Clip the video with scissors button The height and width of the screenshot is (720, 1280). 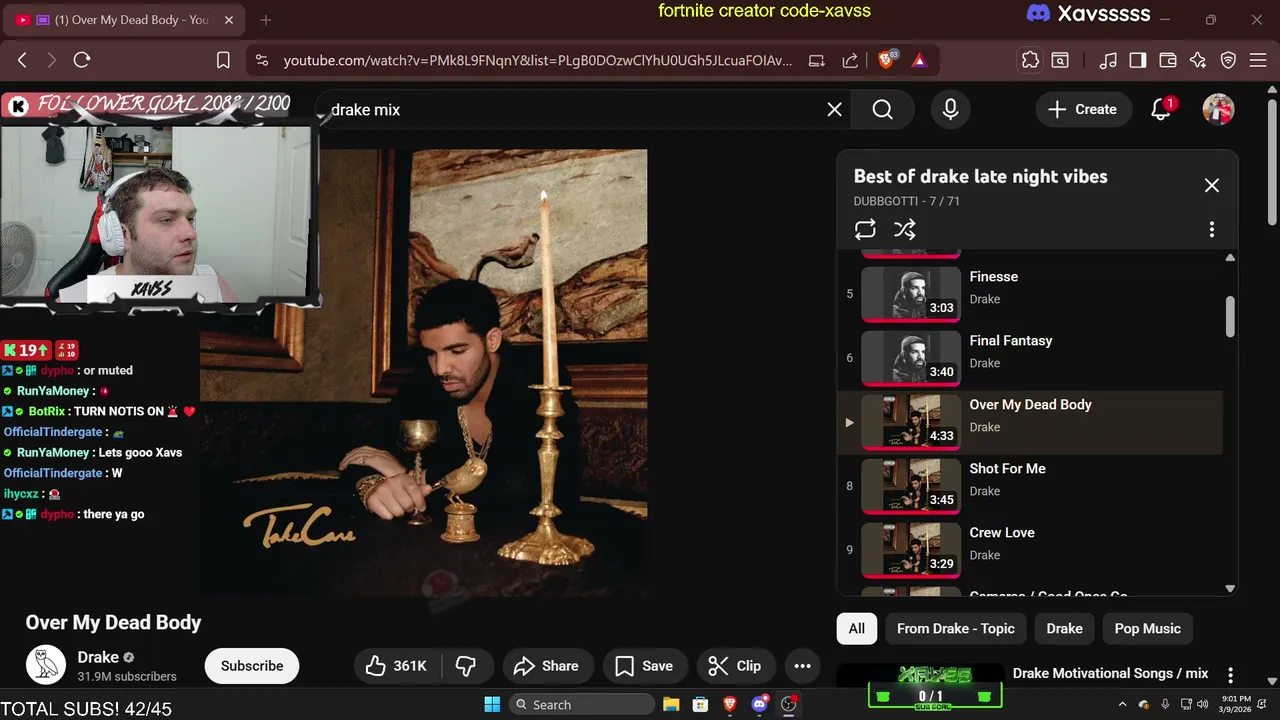pos(735,666)
